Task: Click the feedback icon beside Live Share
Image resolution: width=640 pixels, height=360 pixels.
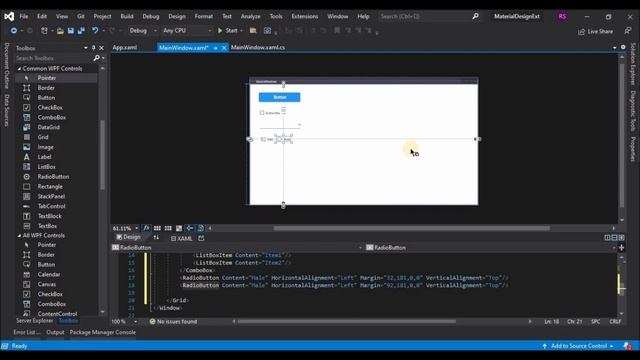Action: coord(628,31)
